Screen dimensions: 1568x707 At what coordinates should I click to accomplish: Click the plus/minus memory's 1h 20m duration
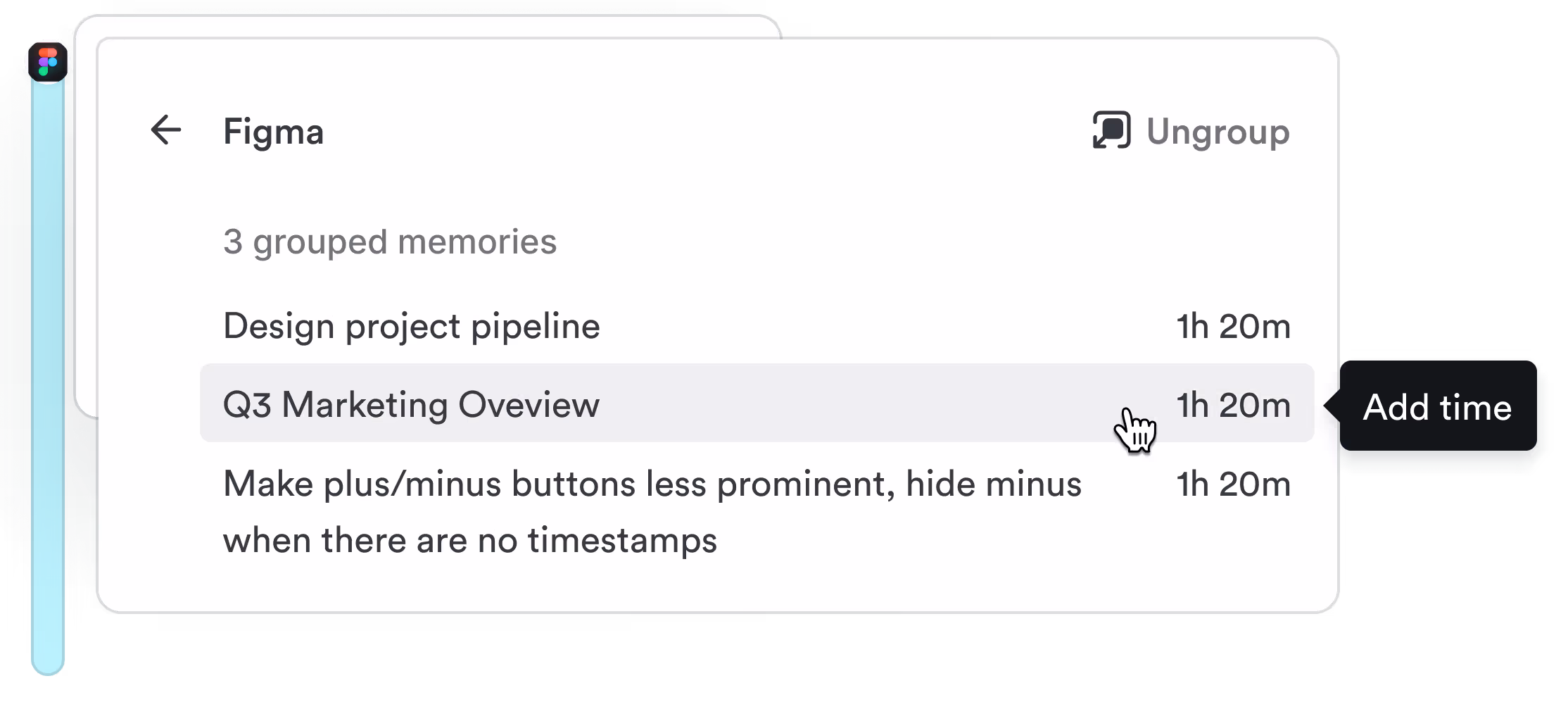[1233, 484]
